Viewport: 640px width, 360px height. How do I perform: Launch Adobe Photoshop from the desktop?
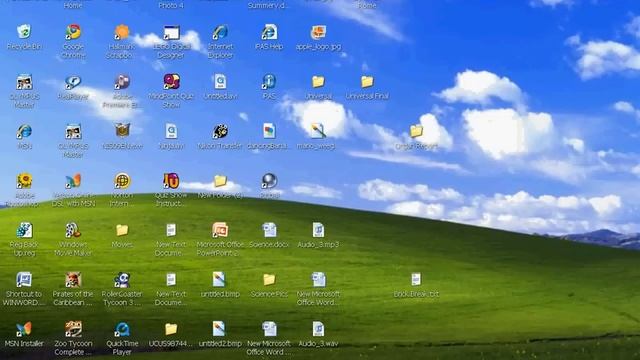click(24, 181)
